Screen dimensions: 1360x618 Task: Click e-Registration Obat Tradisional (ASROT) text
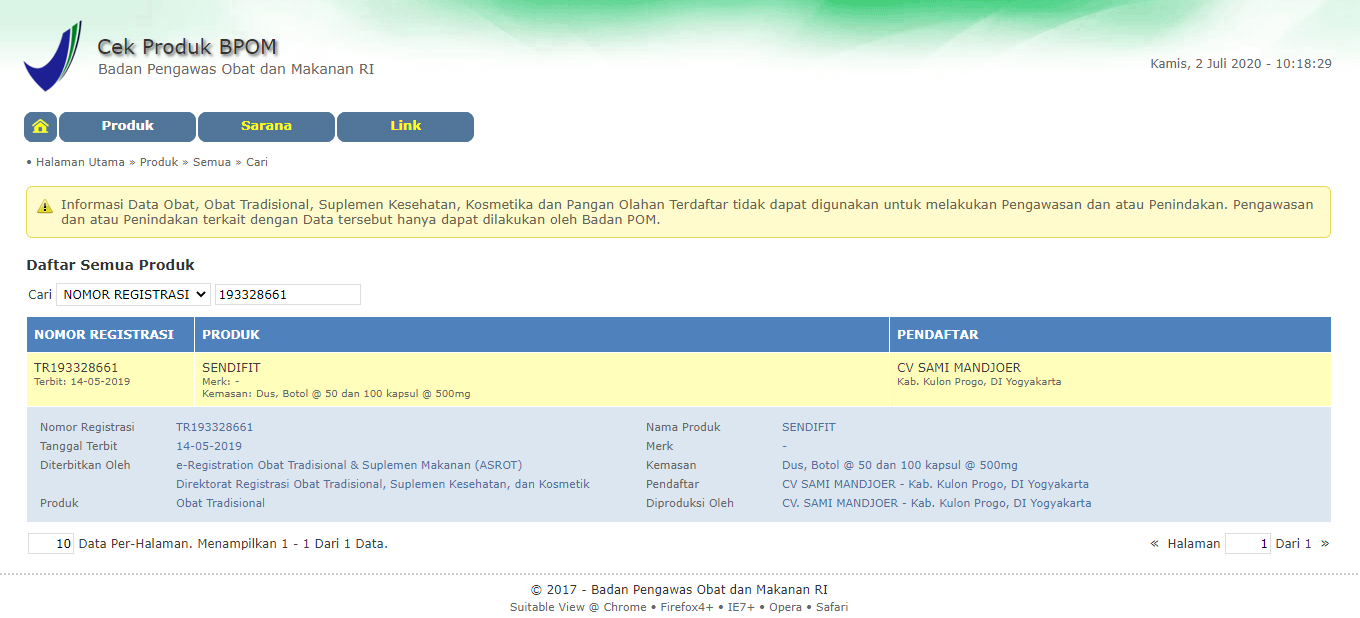tap(349, 465)
